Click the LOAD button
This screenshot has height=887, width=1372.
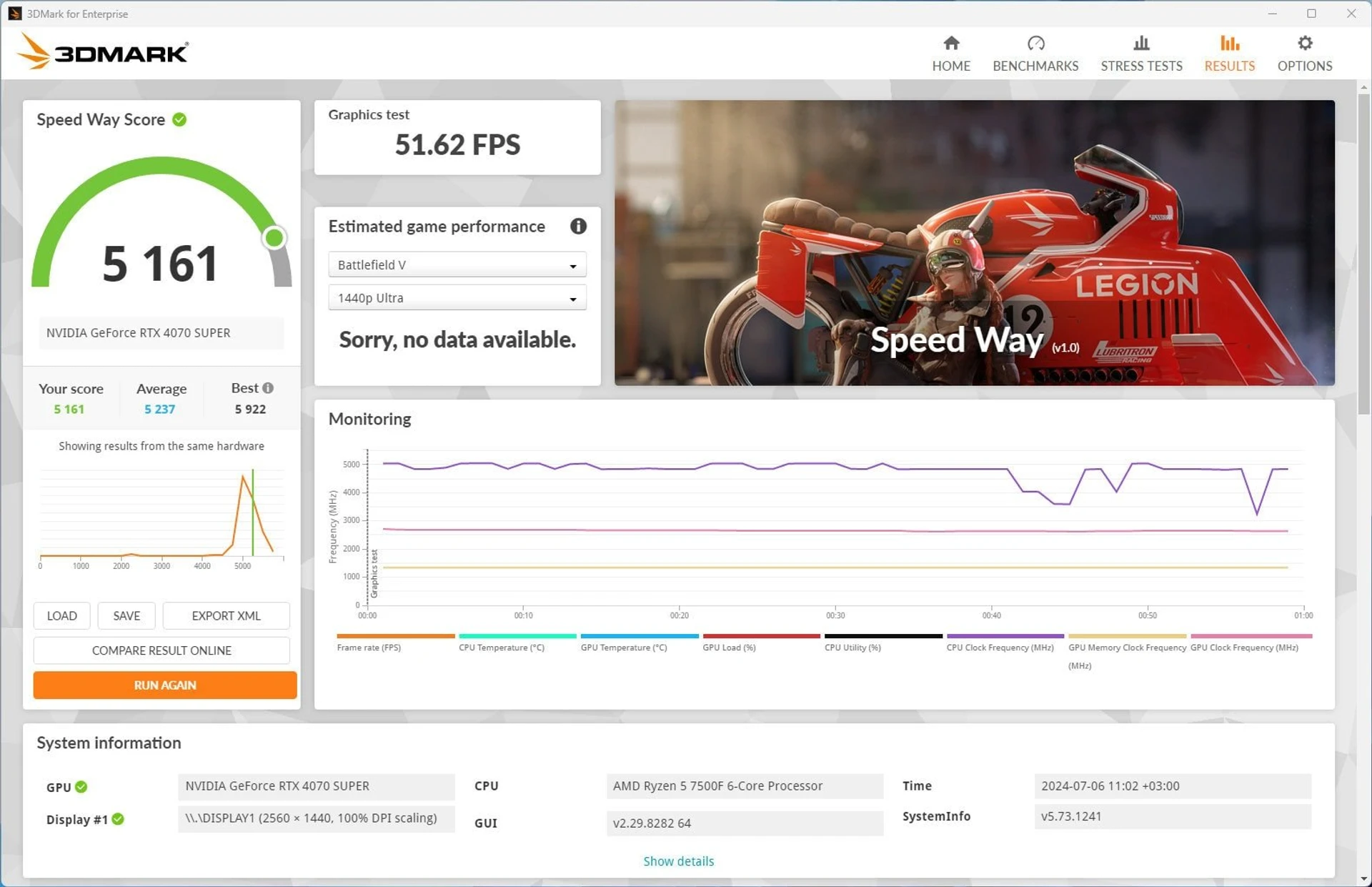click(x=61, y=615)
